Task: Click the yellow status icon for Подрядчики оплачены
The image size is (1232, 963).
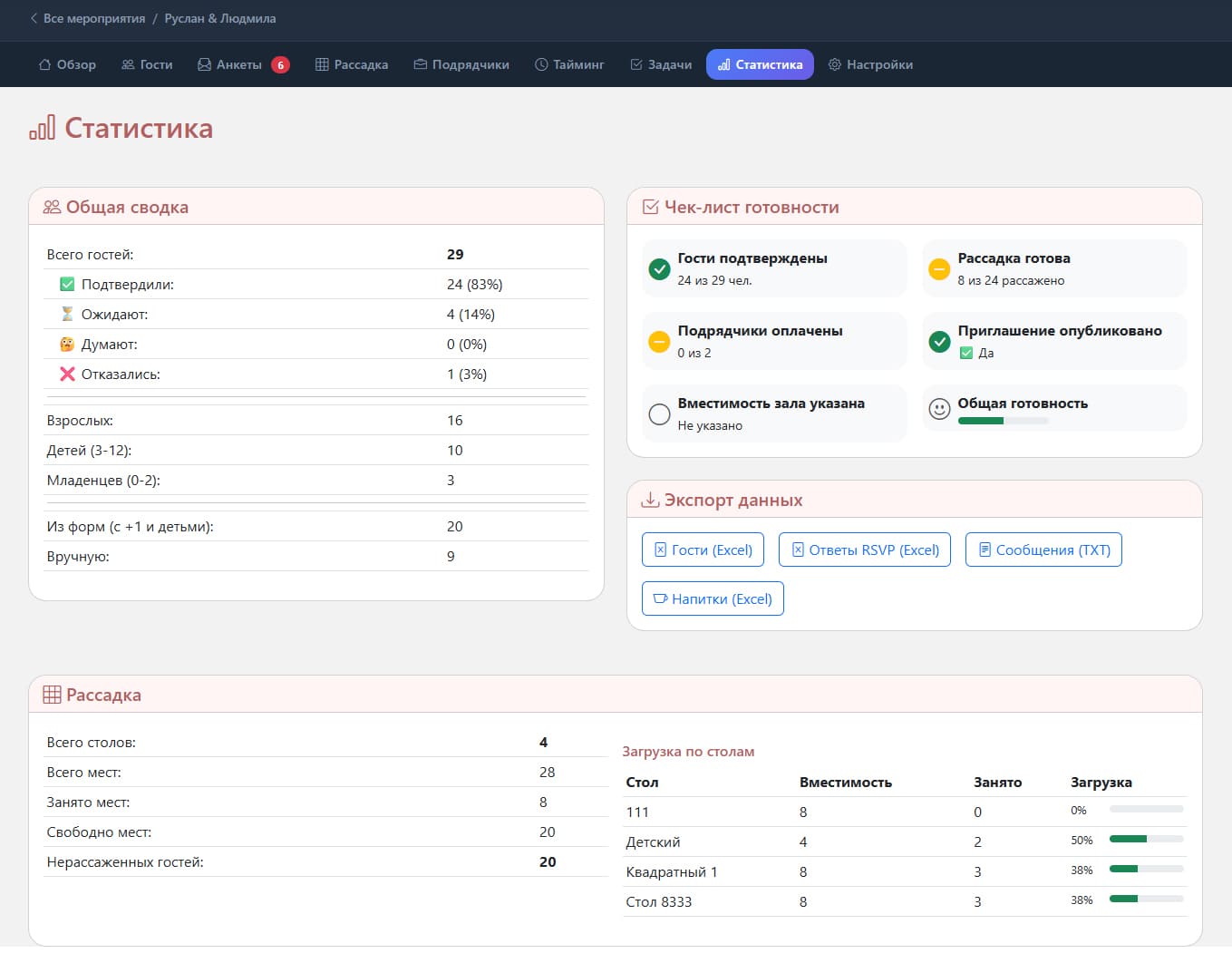Action: click(660, 341)
